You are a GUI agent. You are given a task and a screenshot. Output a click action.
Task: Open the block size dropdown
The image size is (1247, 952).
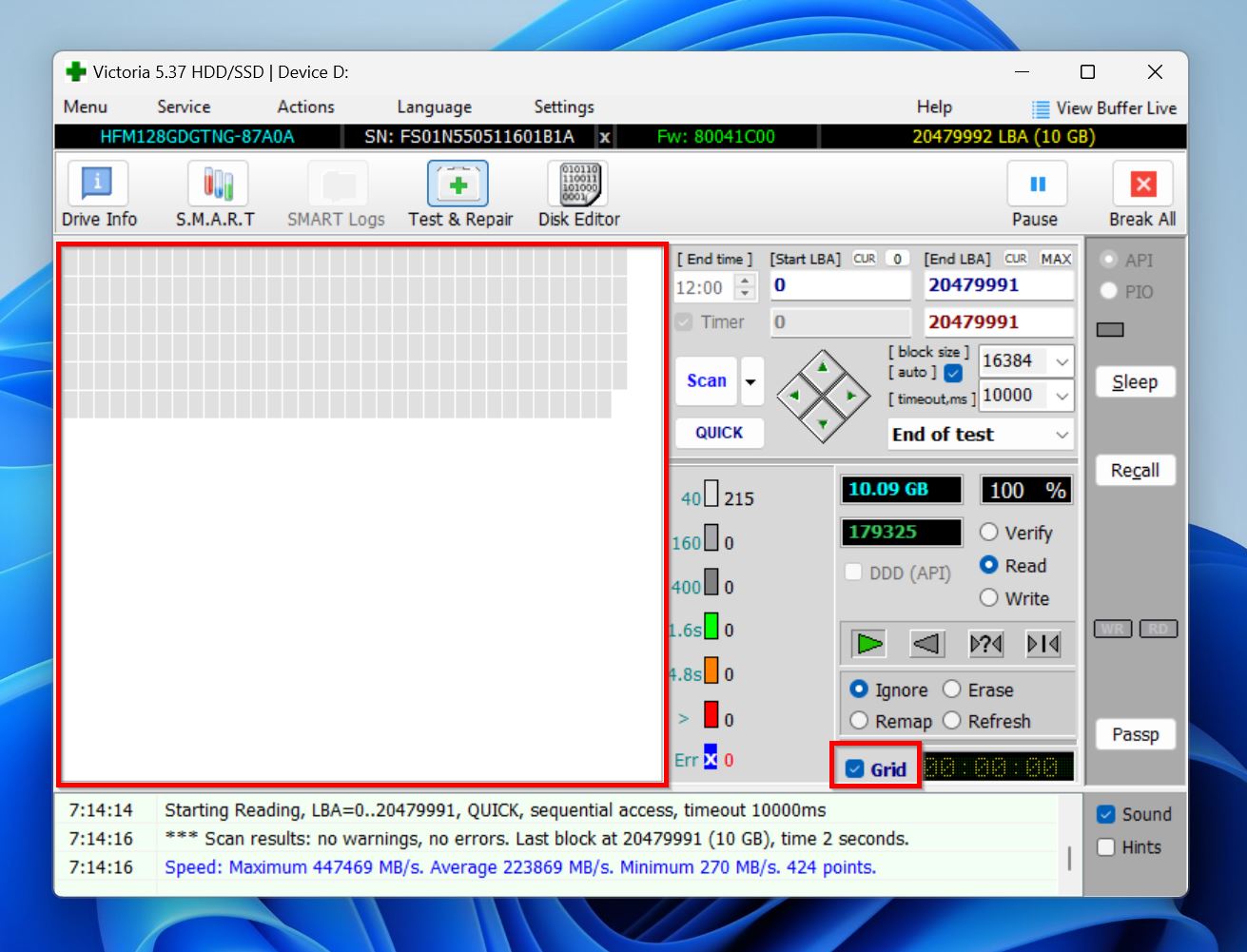pos(1062,360)
